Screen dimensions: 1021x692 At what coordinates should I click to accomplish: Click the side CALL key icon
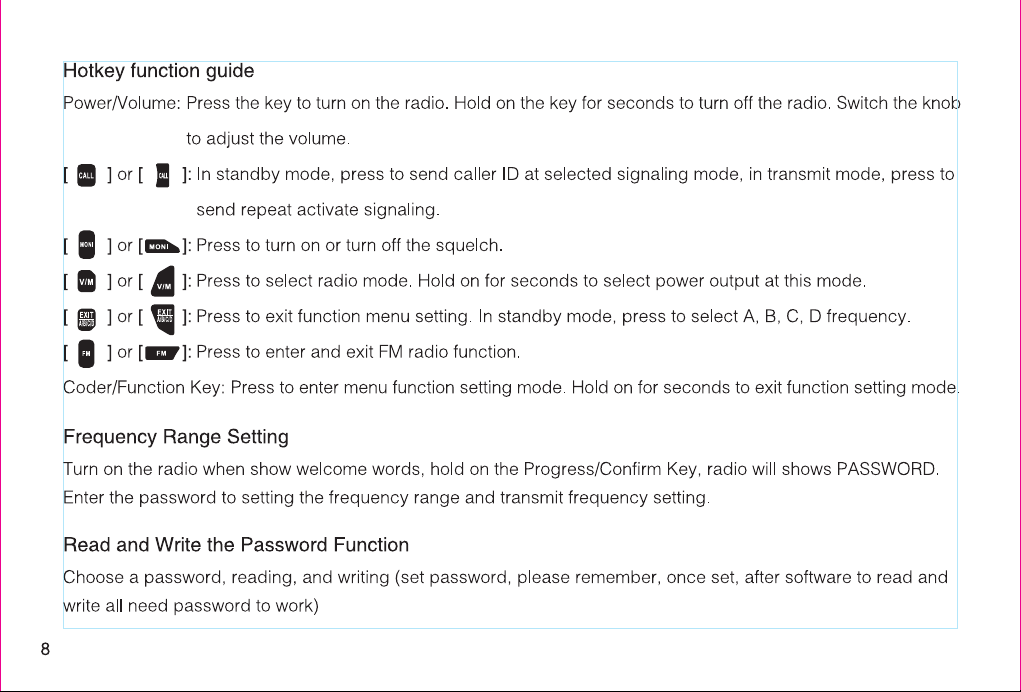point(163,175)
